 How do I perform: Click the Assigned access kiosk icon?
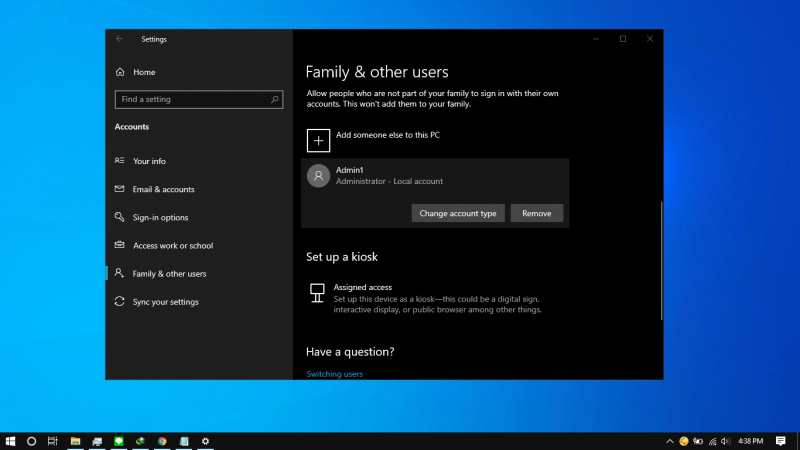(317, 293)
